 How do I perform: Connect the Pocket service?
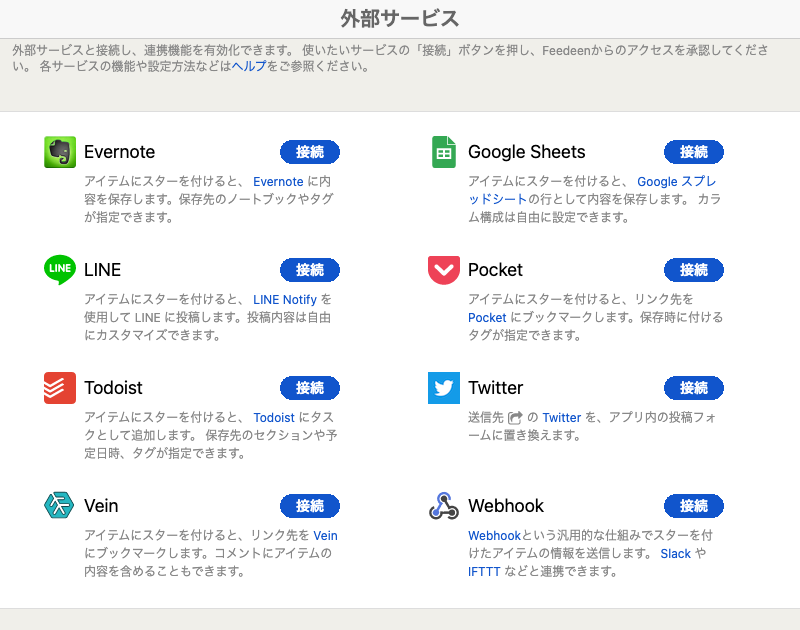694,270
